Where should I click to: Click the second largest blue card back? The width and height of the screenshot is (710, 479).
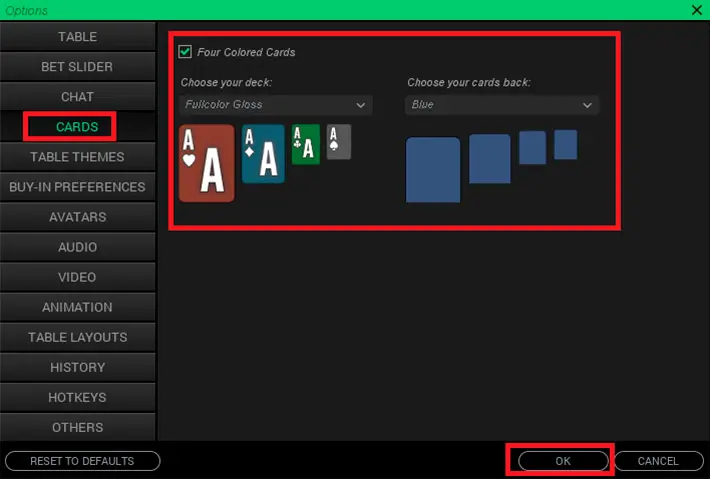click(489, 158)
